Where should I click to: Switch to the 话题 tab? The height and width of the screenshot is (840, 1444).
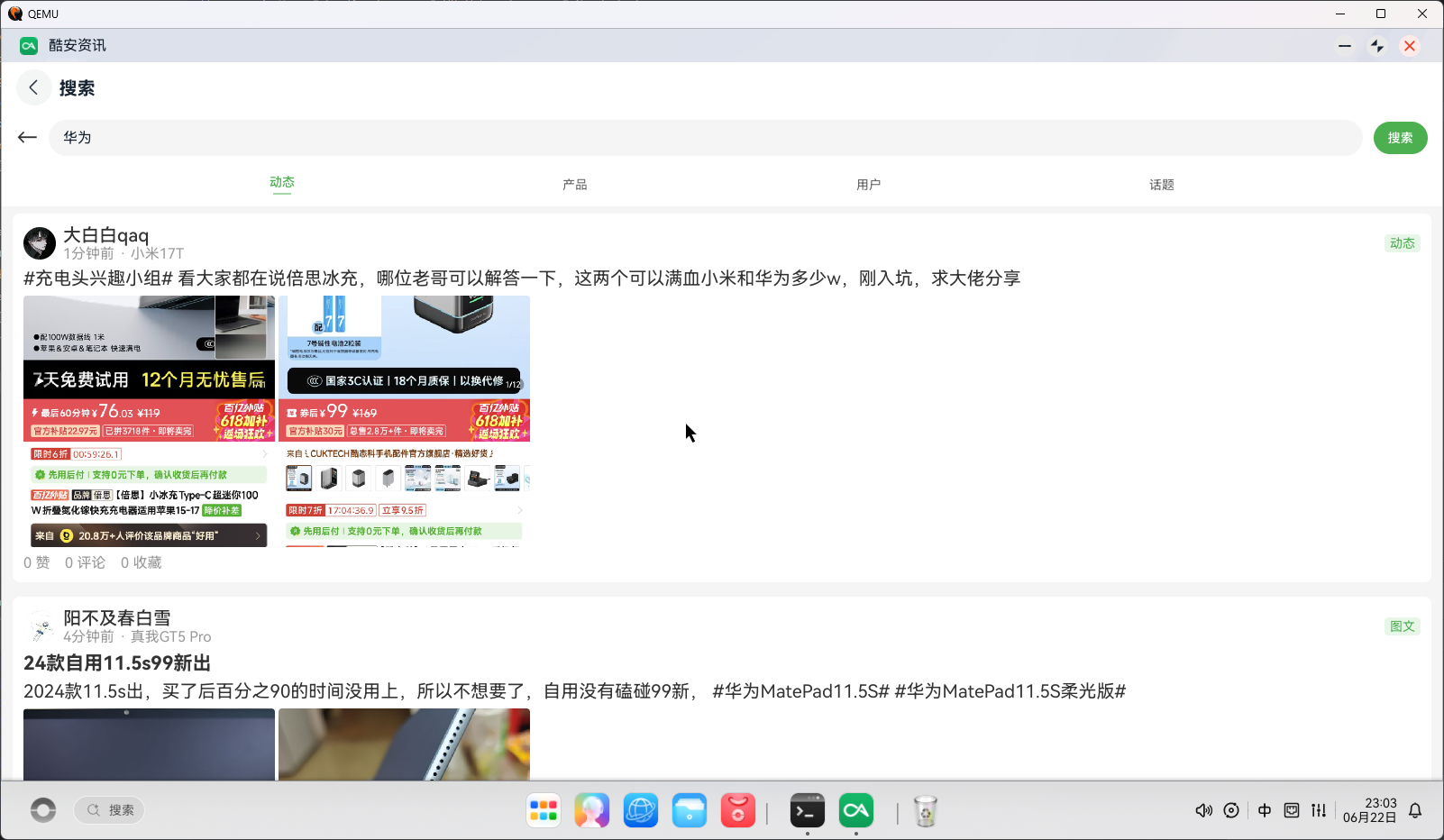(x=1162, y=185)
